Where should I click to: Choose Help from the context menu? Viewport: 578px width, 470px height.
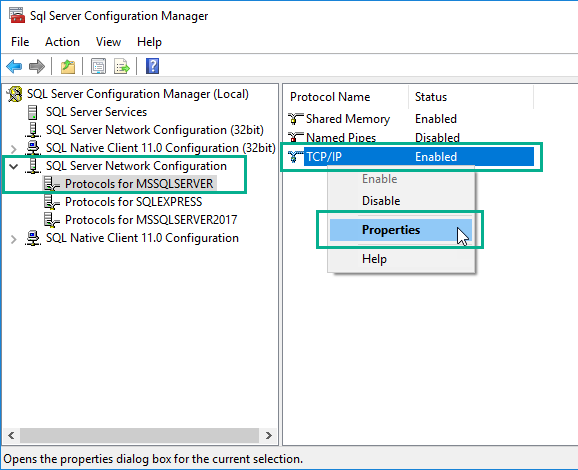[x=401, y=259]
